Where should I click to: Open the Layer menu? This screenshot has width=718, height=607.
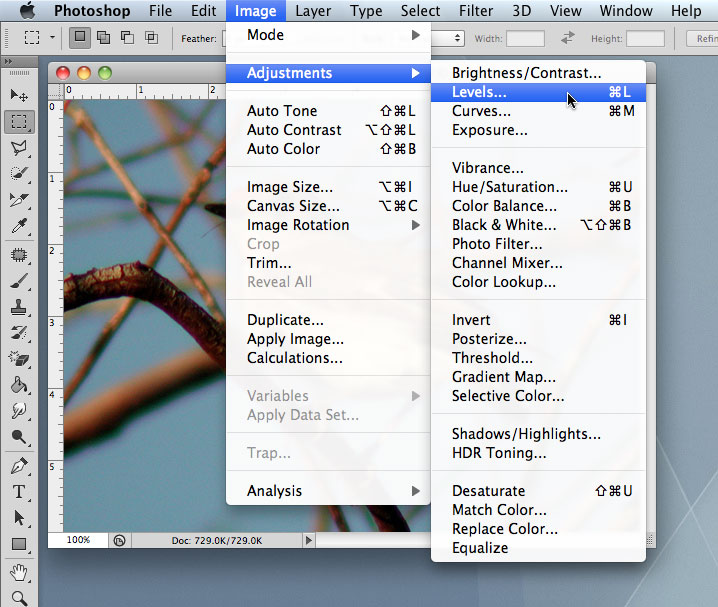coord(313,11)
